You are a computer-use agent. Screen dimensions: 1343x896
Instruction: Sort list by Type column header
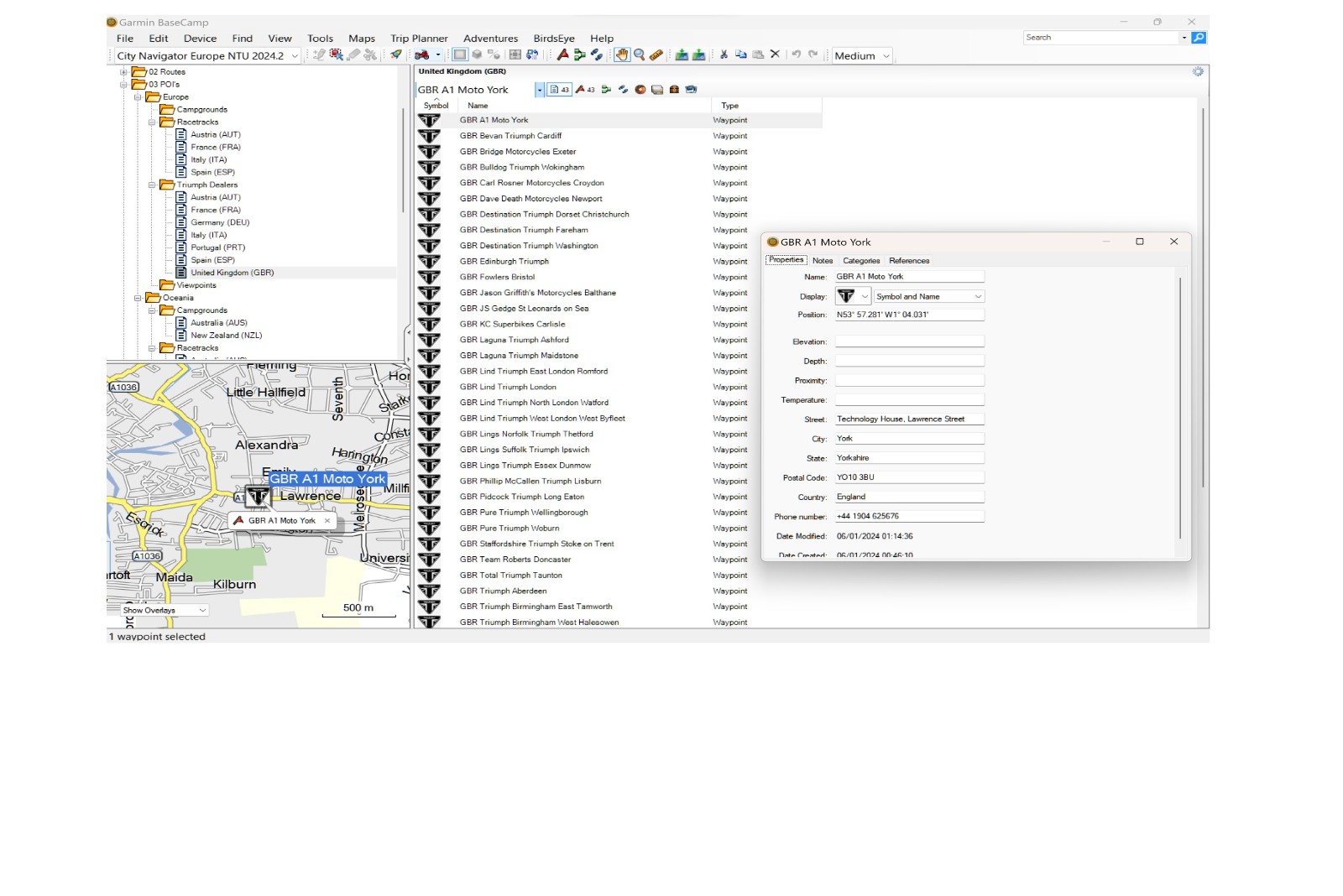click(766, 106)
